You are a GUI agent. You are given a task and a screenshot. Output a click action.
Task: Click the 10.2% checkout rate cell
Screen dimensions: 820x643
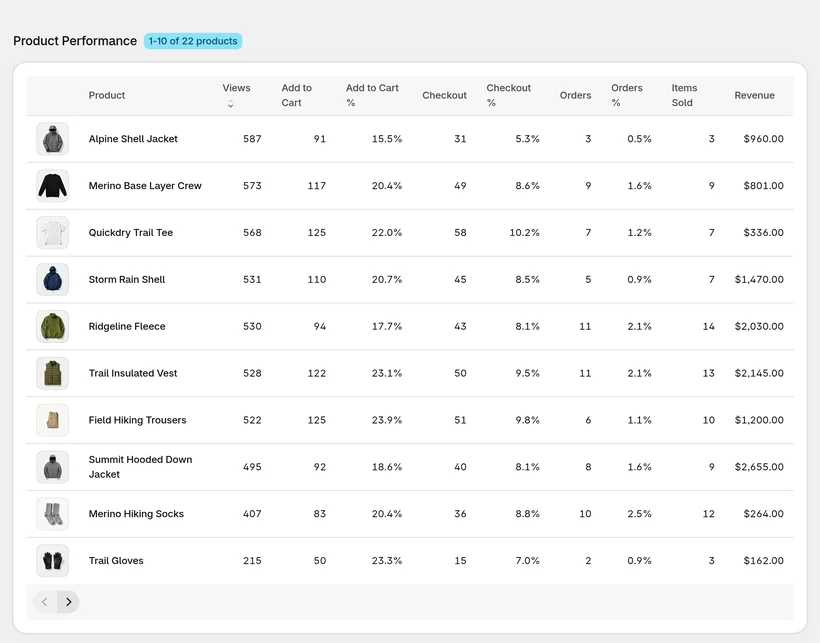pyautogui.click(x=525, y=233)
